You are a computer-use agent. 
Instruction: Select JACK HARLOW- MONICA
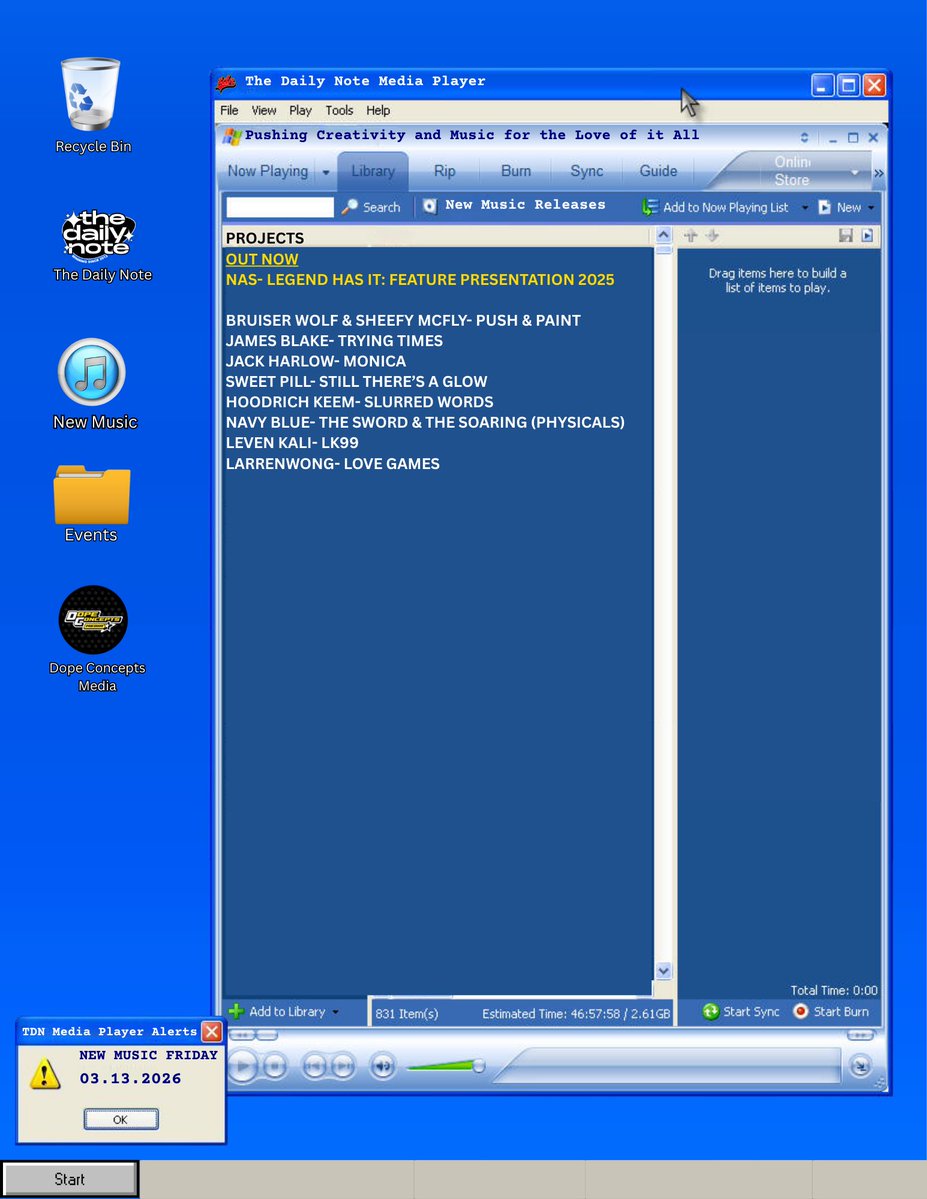(316, 361)
